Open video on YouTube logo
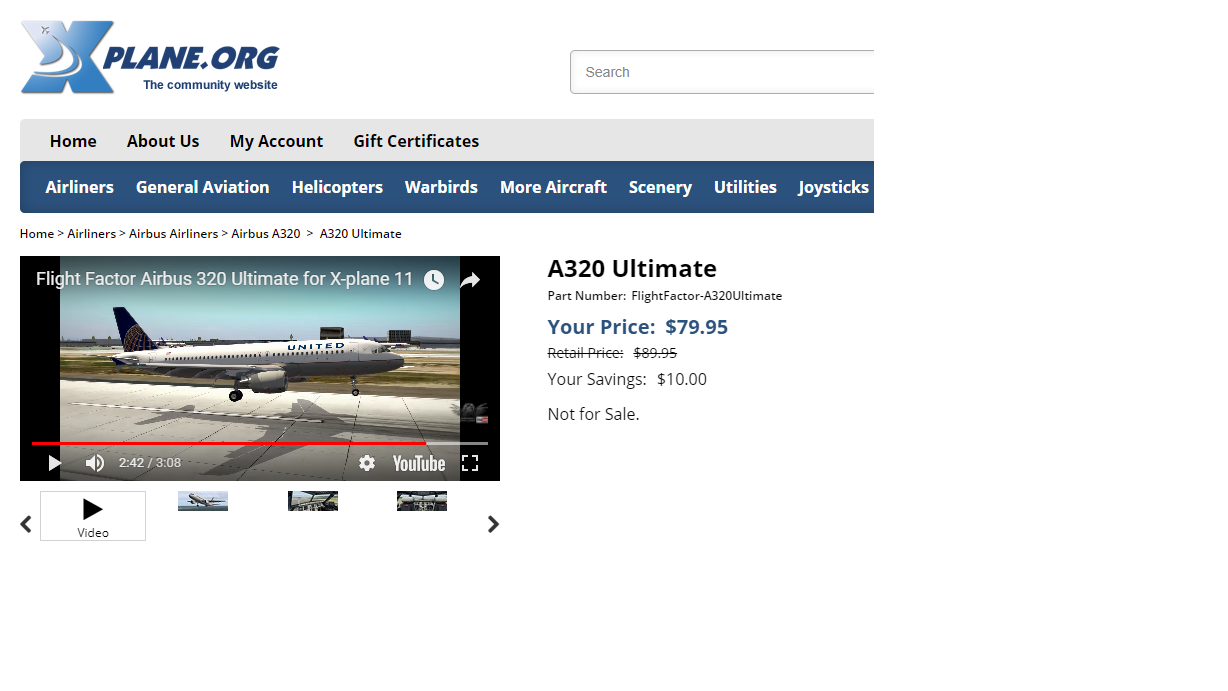Viewport: 1228px width, 691px height. (419, 463)
